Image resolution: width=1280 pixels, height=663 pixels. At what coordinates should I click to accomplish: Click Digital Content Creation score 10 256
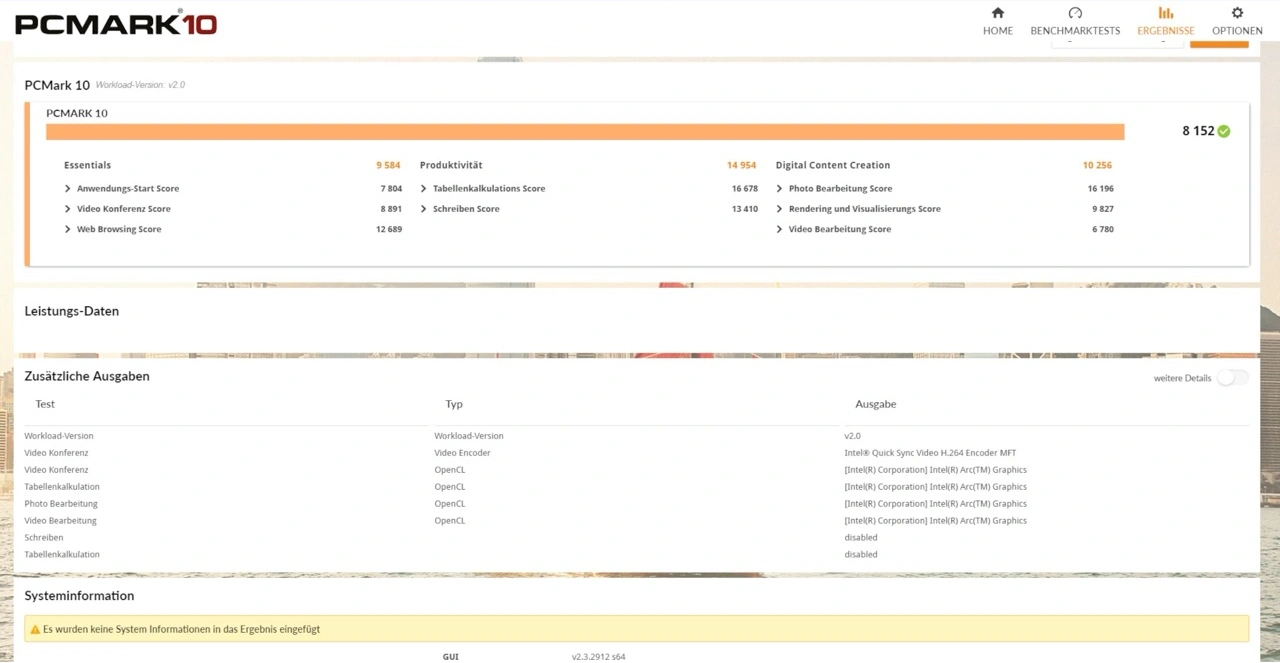coord(1097,165)
